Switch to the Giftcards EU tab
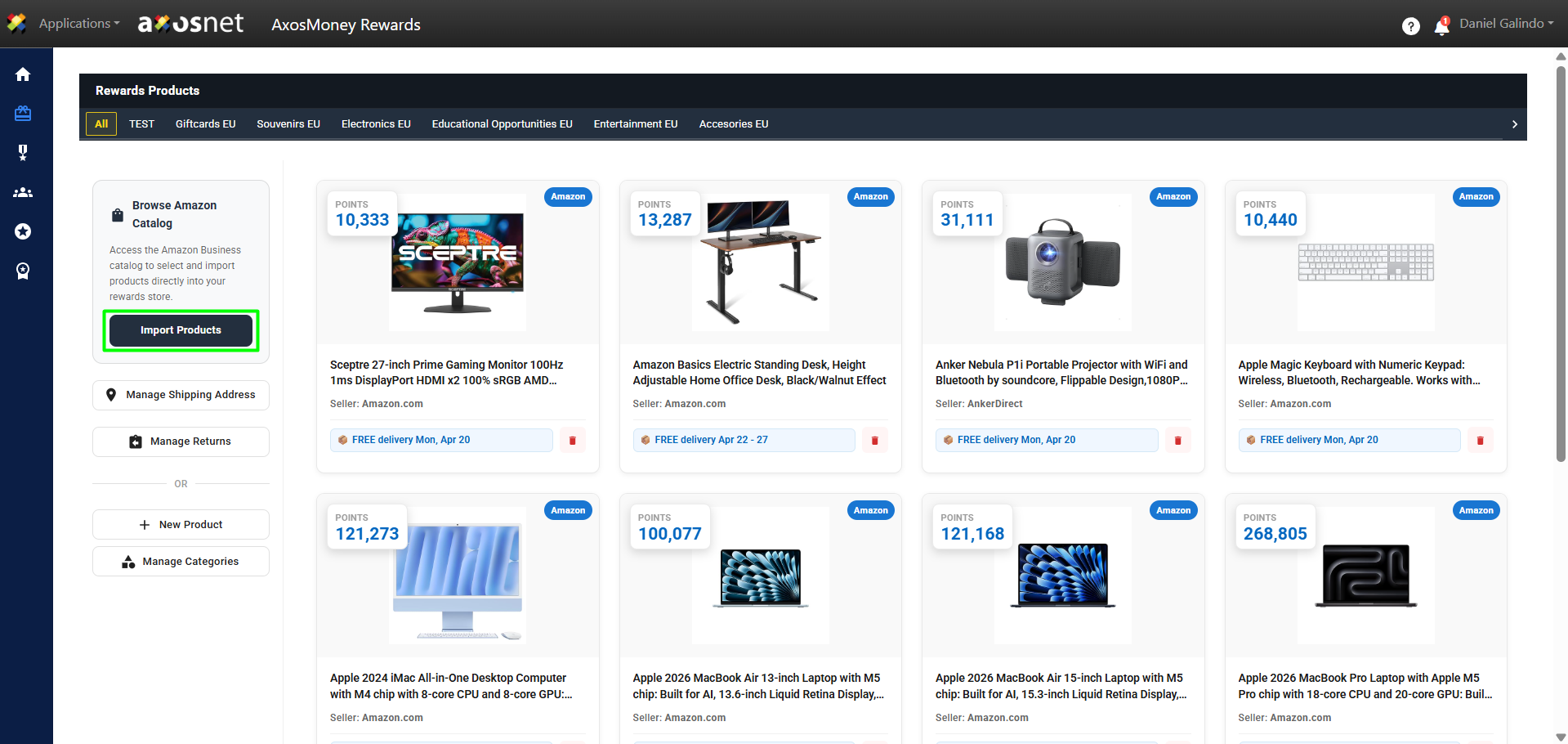Viewport: 1568px width, 744px height. click(205, 124)
